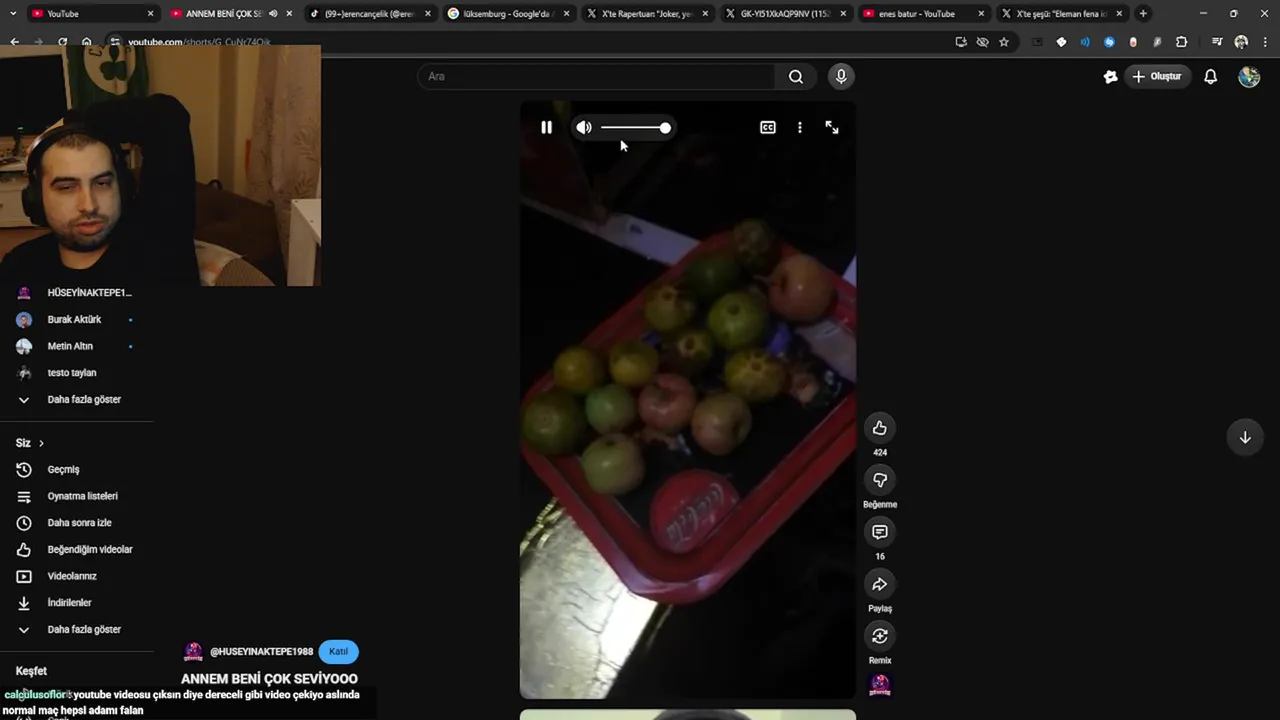Open the Oluştur create button
Image resolution: width=1280 pixels, height=720 pixels.
pos(1156,76)
